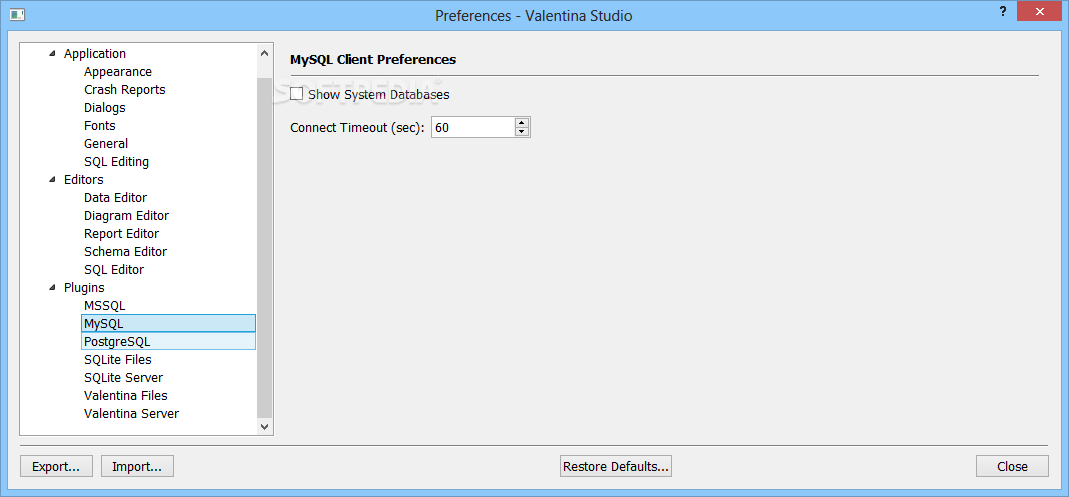Select Diagram Editor in the tree
The image size is (1069, 497).
click(126, 215)
